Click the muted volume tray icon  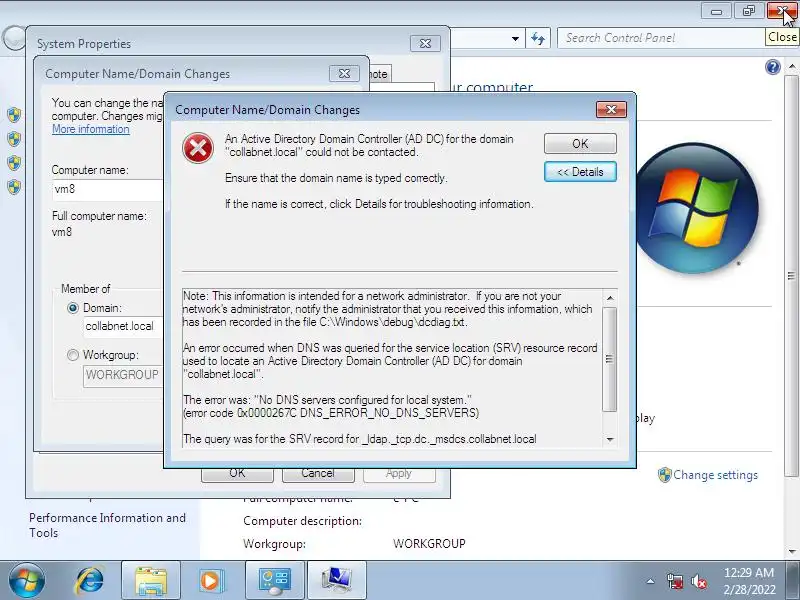pos(698,581)
